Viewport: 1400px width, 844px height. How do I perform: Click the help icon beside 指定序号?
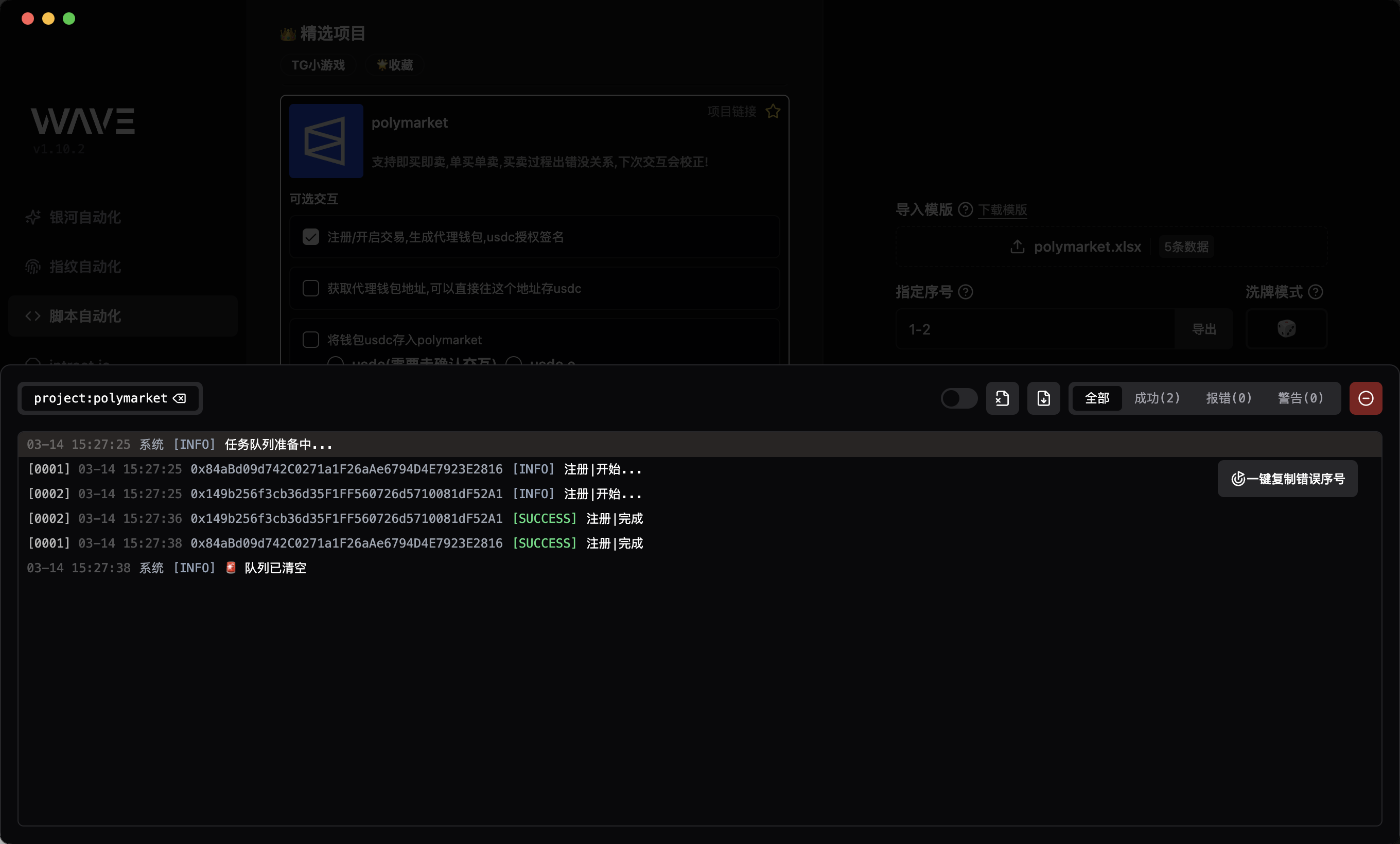tap(966, 292)
